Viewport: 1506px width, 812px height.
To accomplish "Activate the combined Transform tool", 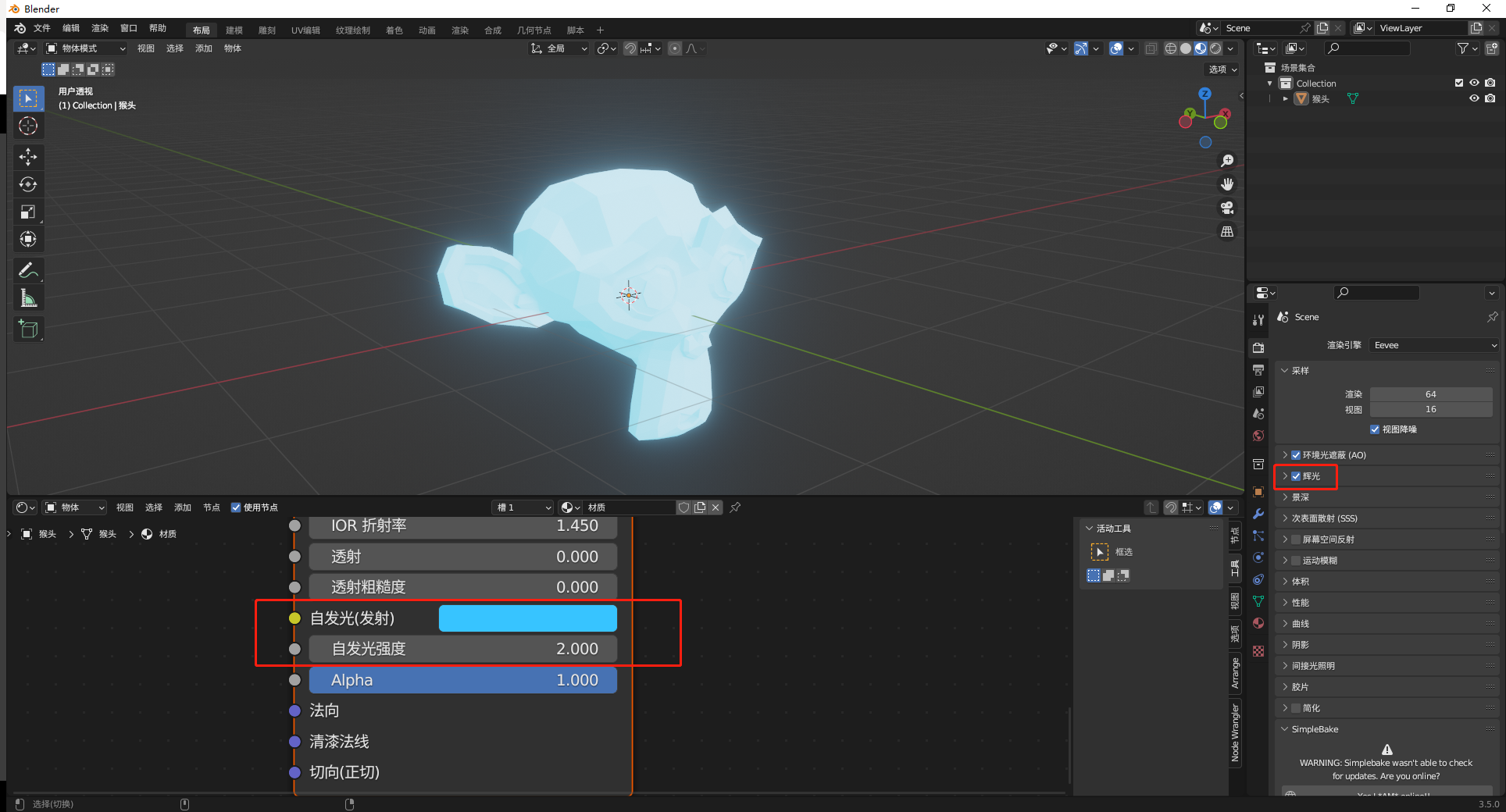I will coord(28,239).
